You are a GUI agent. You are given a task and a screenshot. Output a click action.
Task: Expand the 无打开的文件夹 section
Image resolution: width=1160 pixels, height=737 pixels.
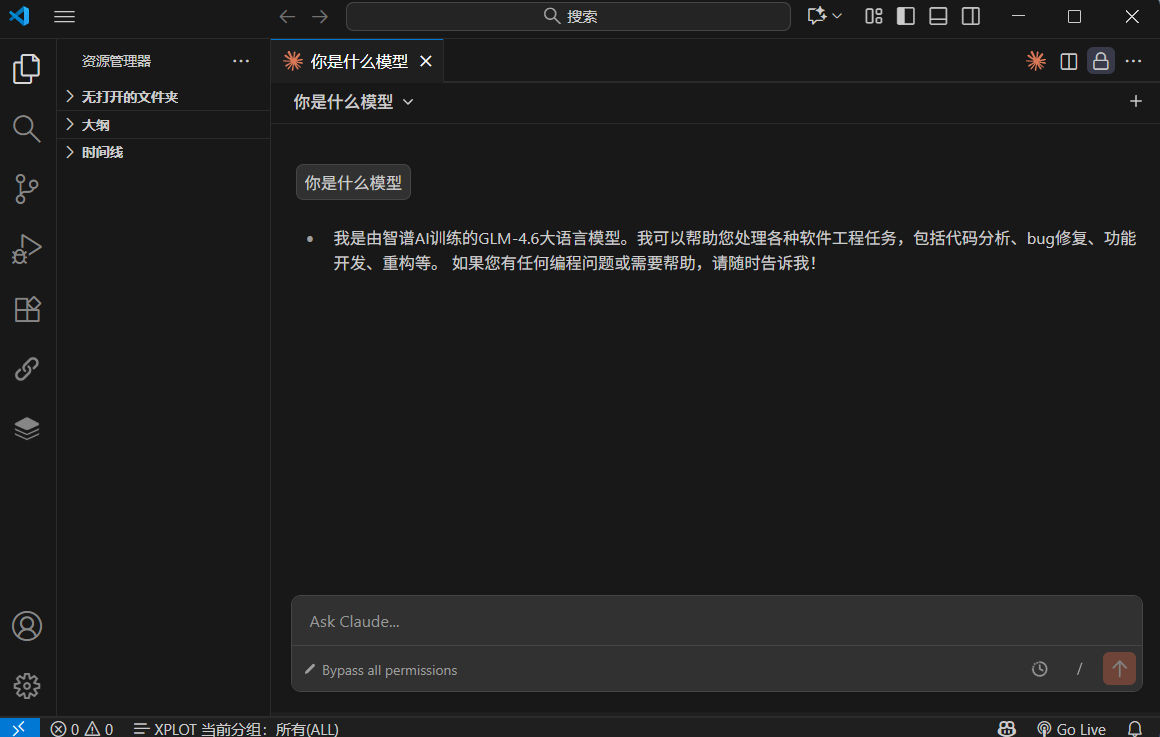point(129,97)
